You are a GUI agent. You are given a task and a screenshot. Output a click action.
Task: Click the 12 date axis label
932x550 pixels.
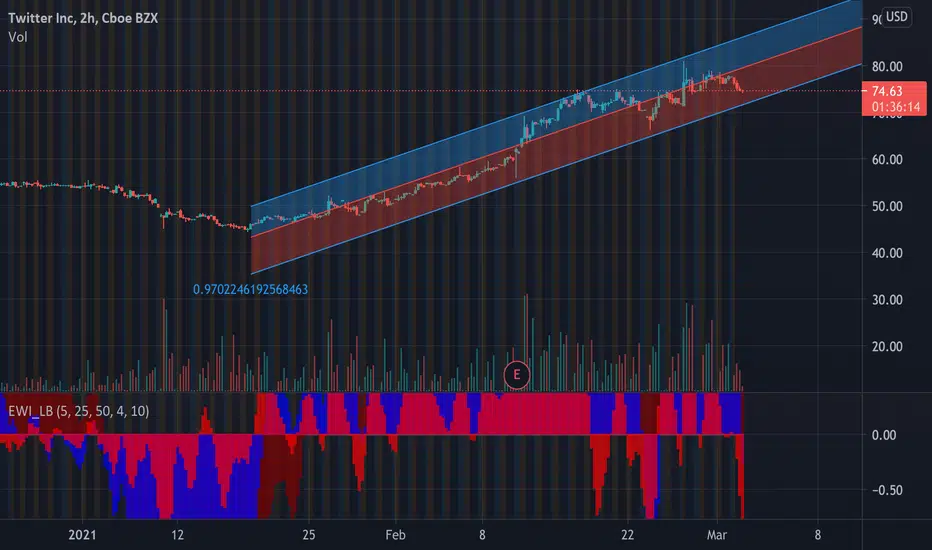coord(177,535)
